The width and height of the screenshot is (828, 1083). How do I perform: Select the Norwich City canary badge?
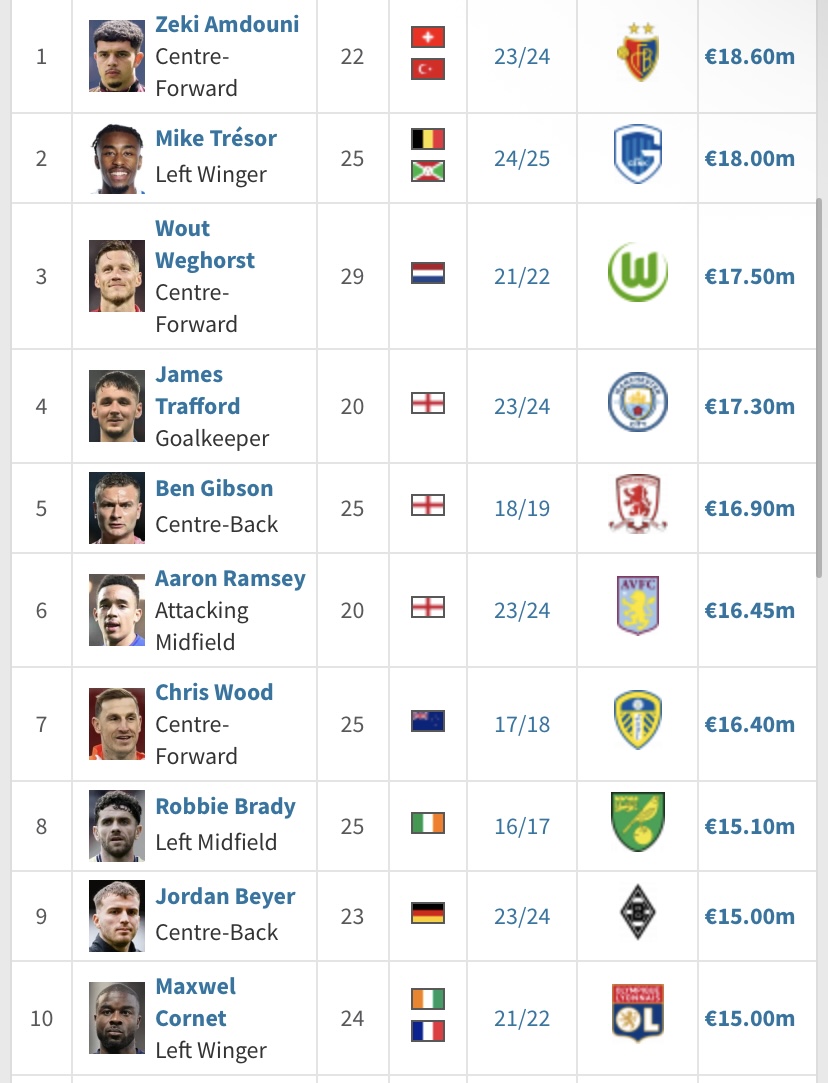(x=638, y=822)
